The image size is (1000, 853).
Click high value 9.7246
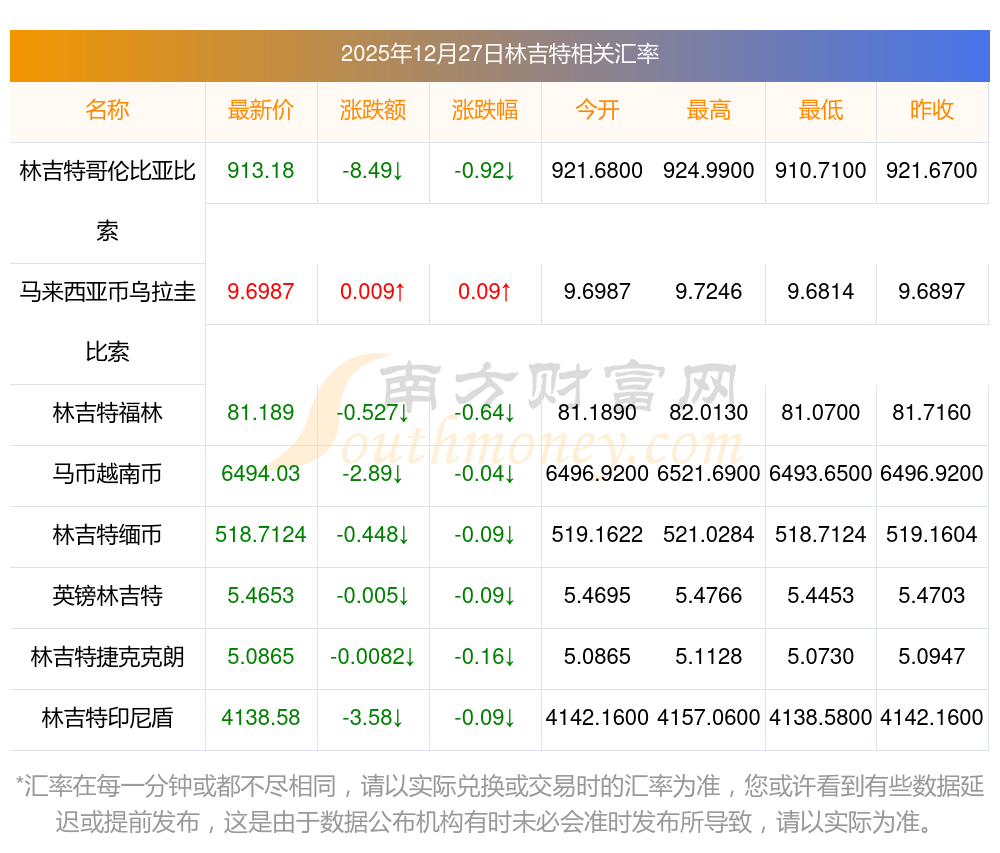[x=709, y=291]
